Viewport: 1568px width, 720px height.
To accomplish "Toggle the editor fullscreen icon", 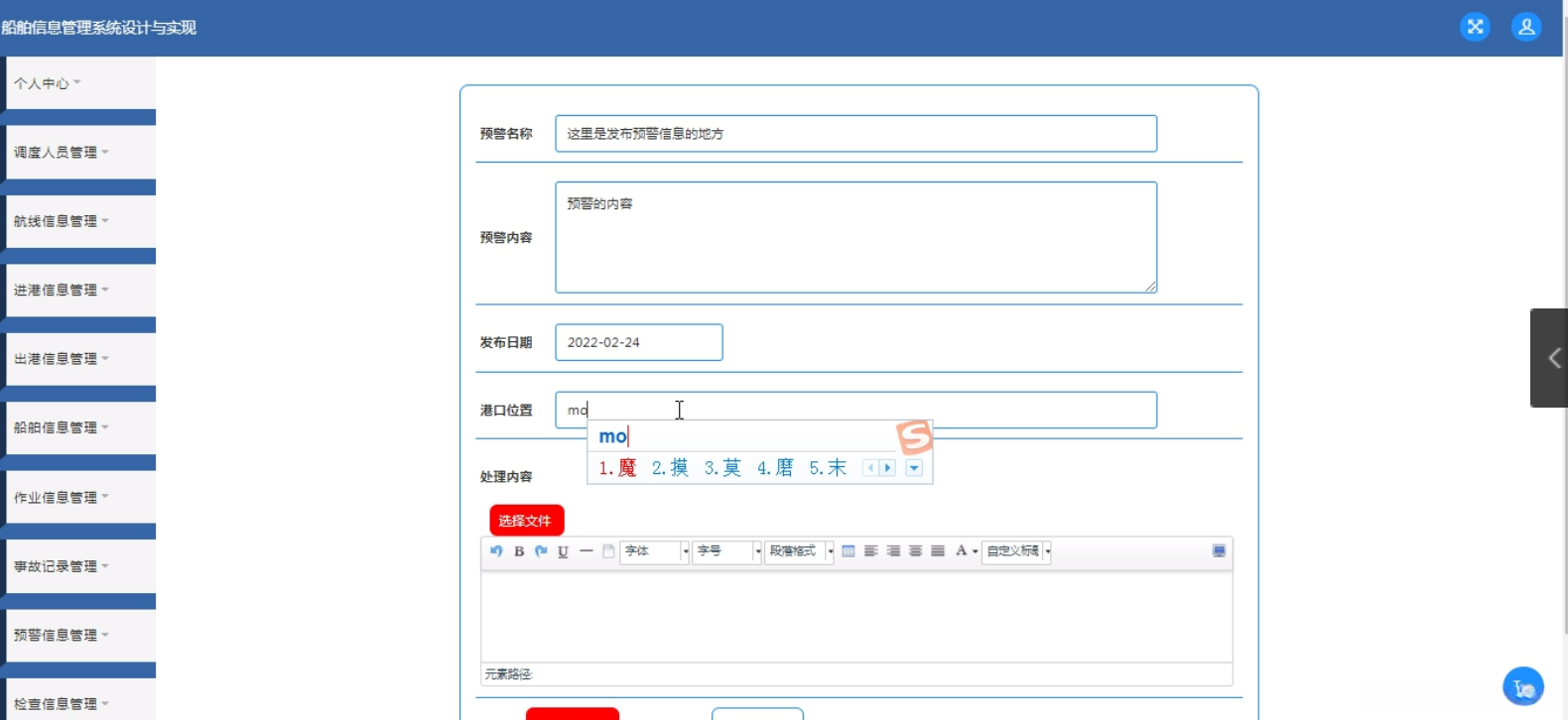I will 1219,551.
